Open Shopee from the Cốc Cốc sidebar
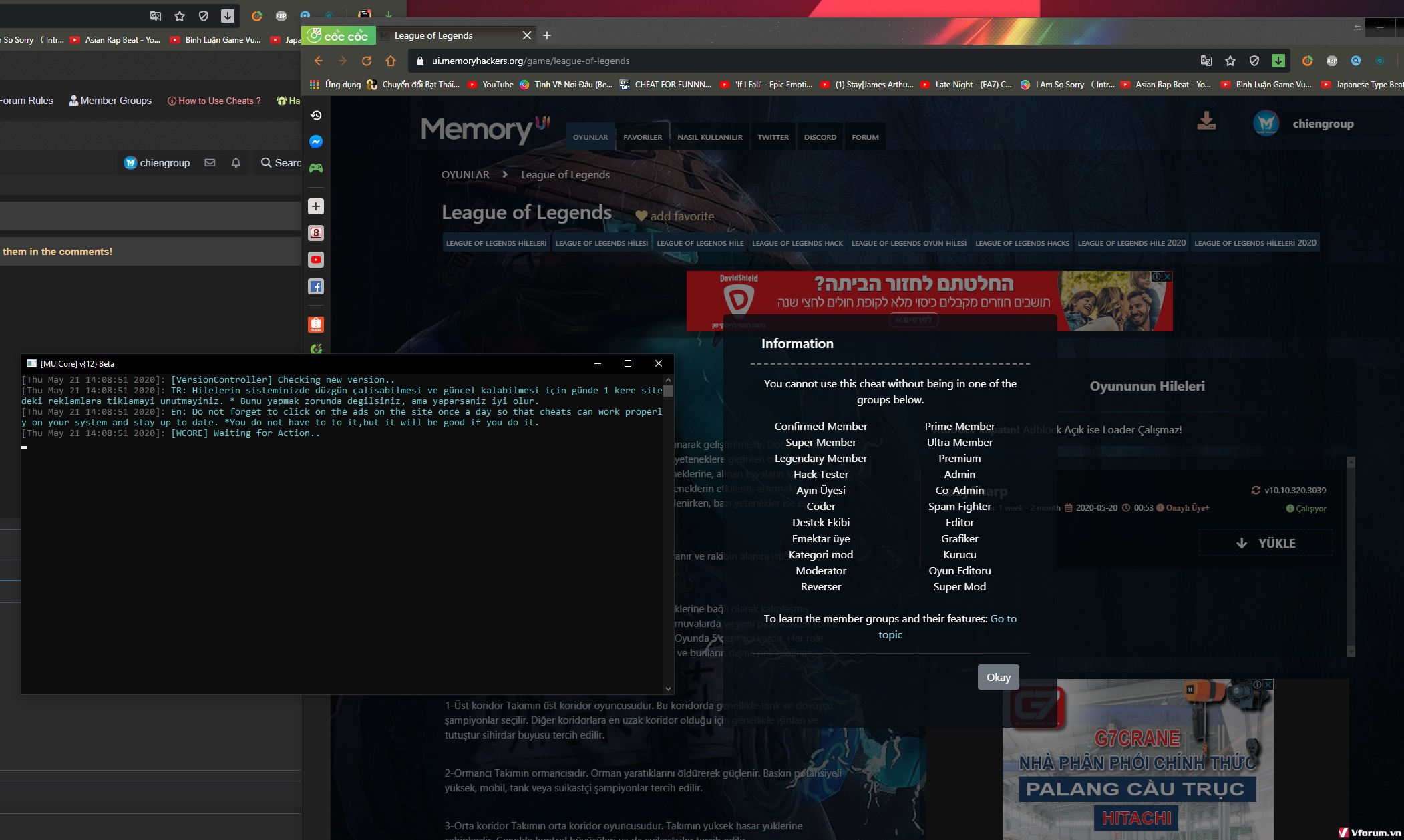The width and height of the screenshot is (1404, 840). click(316, 324)
